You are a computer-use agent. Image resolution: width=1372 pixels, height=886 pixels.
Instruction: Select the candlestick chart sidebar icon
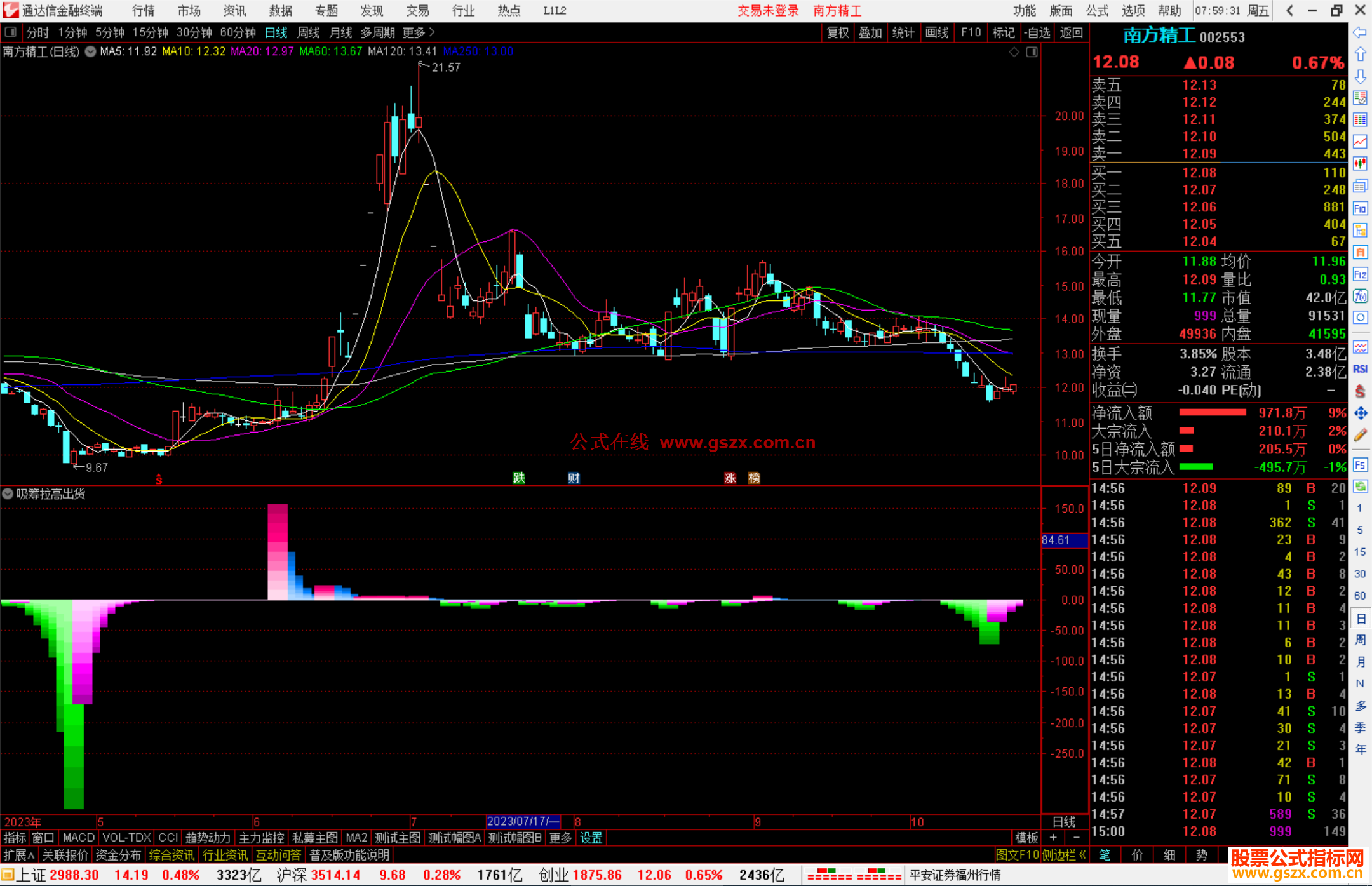click(x=1360, y=164)
